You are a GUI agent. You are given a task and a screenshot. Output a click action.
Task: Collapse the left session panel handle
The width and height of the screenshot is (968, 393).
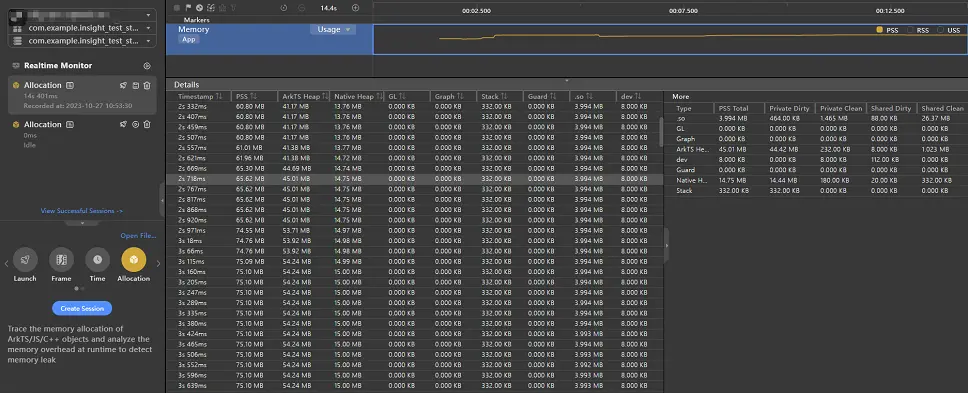(x=162, y=201)
